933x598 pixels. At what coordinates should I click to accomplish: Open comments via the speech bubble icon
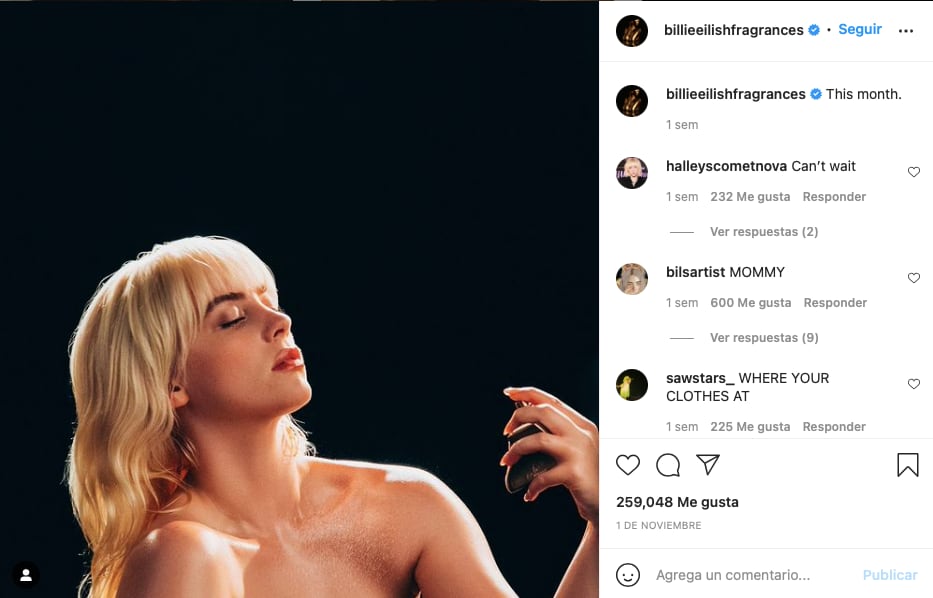(668, 465)
